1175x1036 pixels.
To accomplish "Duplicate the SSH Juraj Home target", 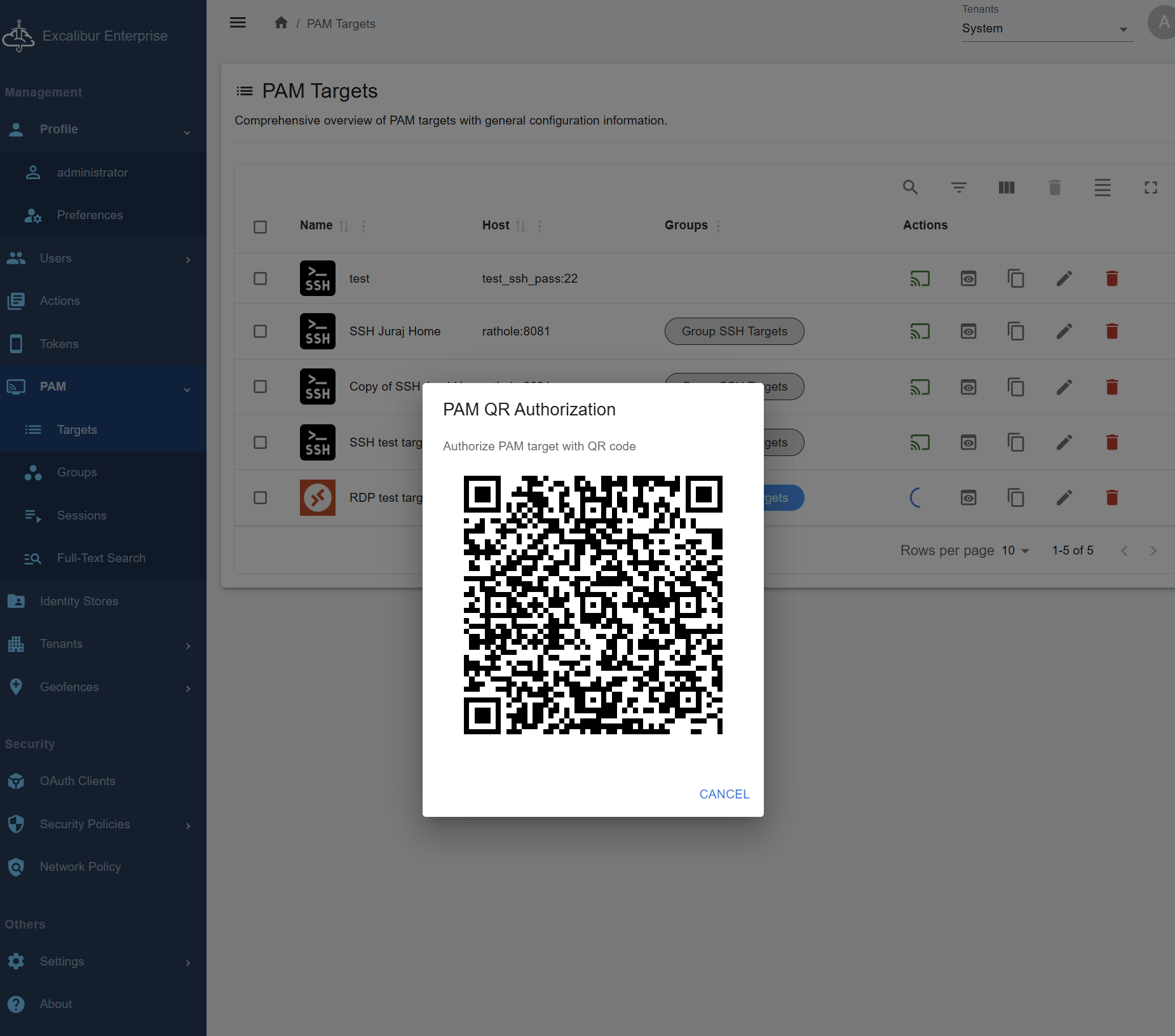I will pos(1016,331).
